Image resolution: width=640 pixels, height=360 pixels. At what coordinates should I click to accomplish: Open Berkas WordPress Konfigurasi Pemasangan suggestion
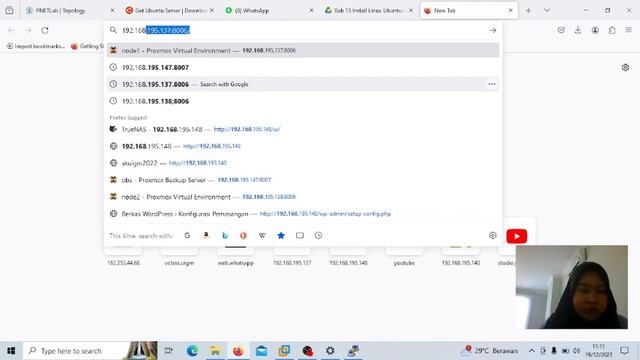click(303, 214)
